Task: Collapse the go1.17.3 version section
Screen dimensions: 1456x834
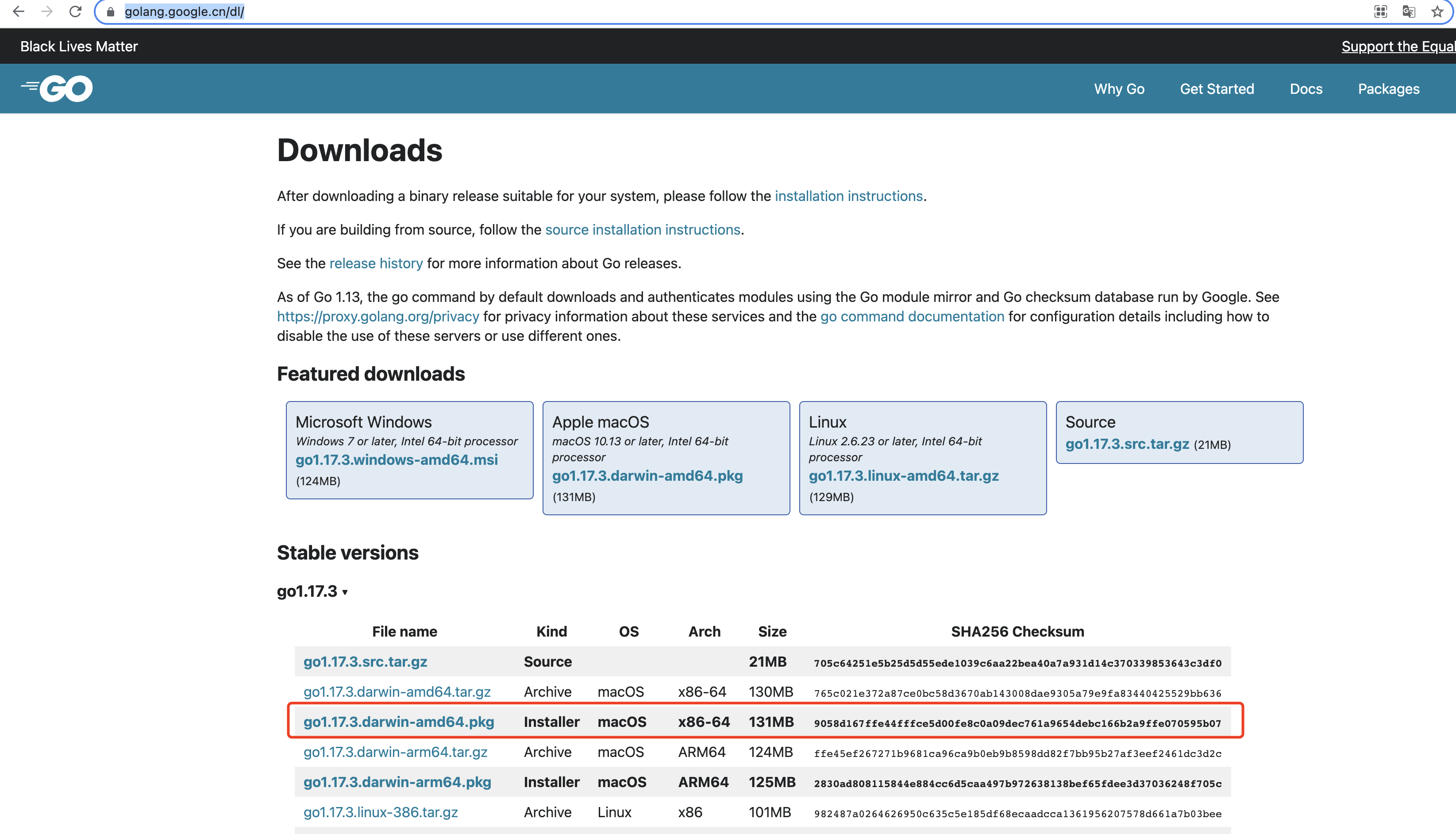Action: [312, 591]
